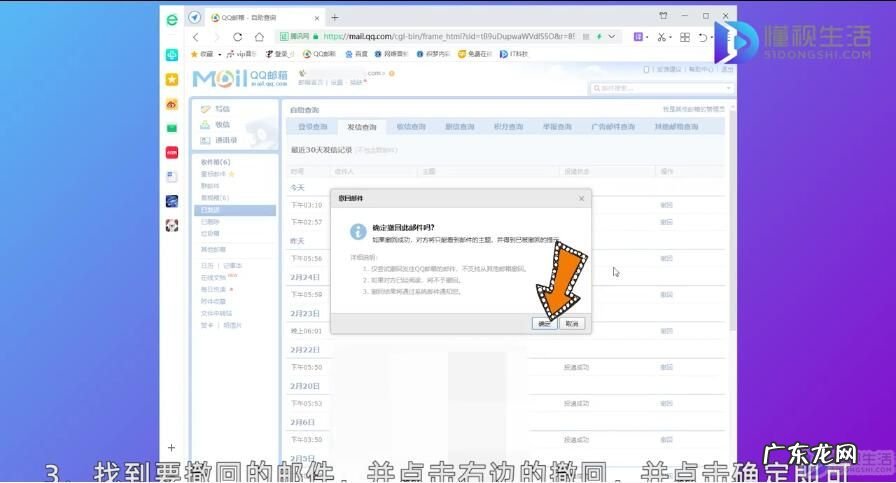Click the undo closed-tab arrow icon
The height and width of the screenshot is (483, 896).
pos(703,37)
